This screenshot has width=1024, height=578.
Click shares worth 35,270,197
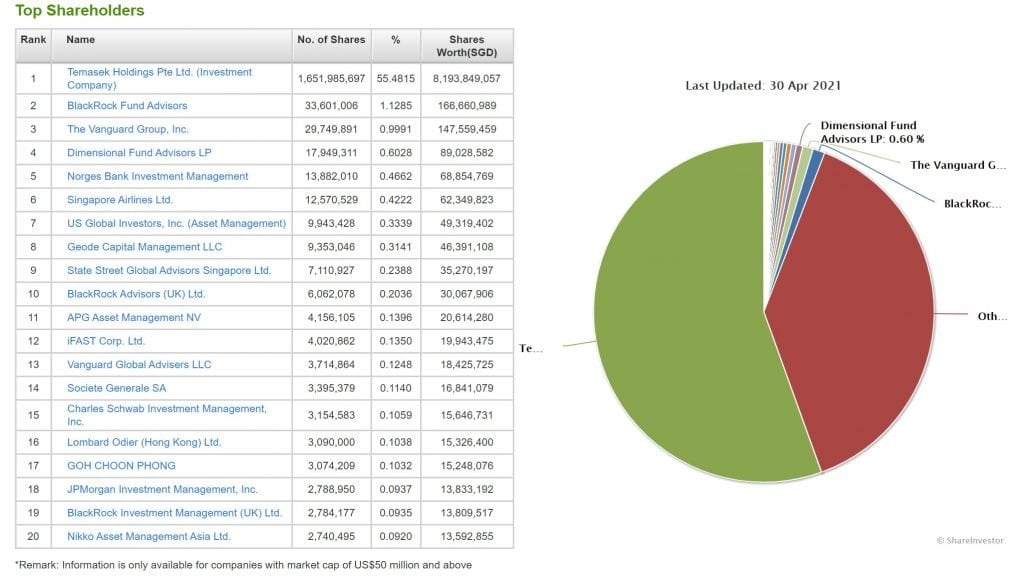[466, 270]
